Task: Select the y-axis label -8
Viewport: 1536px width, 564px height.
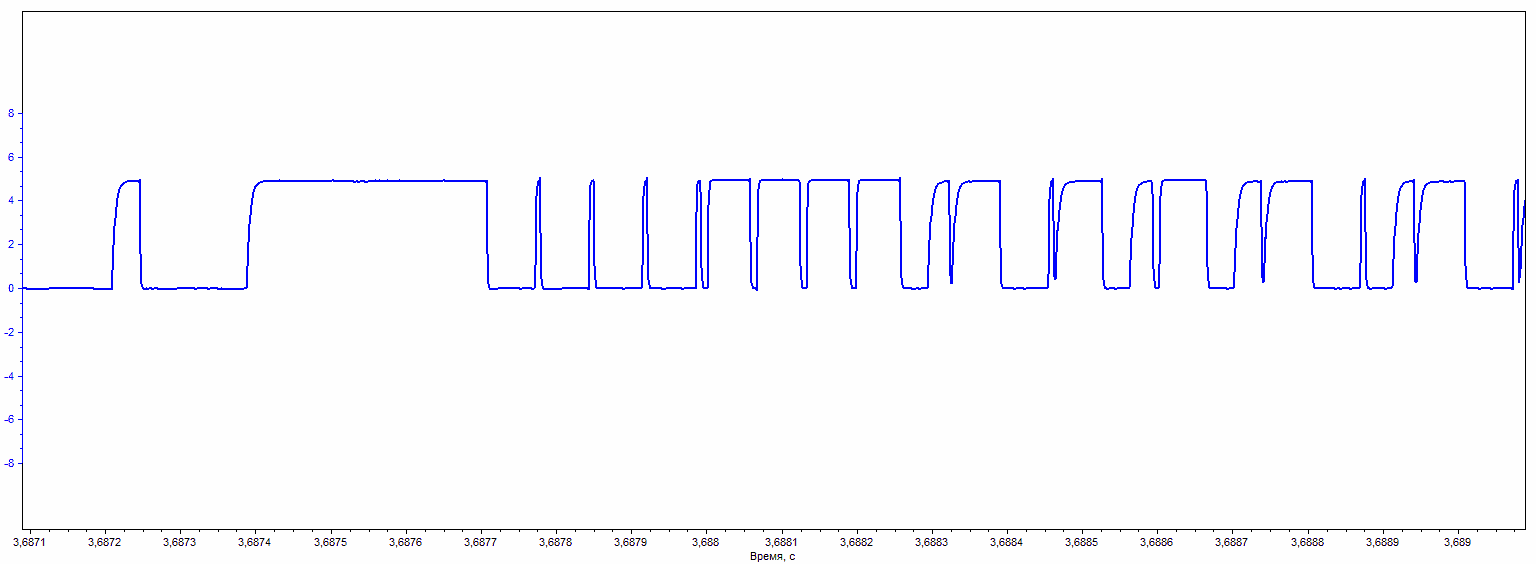Action: (x=10, y=464)
